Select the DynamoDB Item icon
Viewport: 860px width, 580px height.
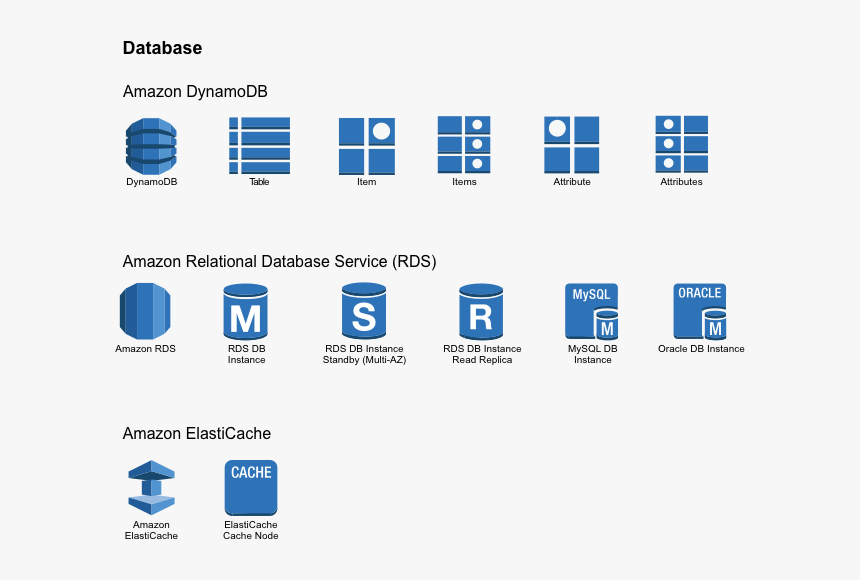tap(367, 147)
